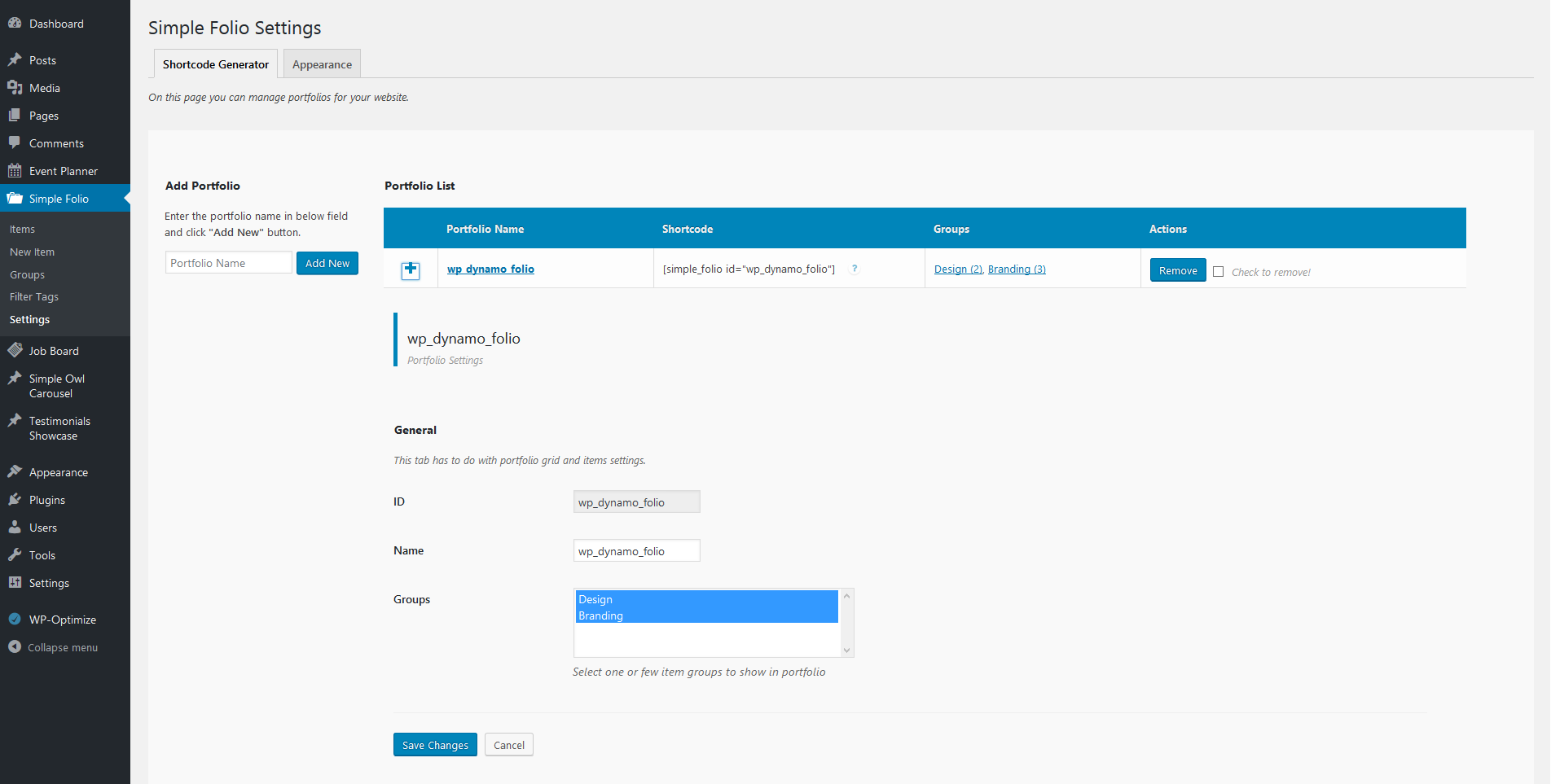Image resolution: width=1551 pixels, height=784 pixels.
Task: Open the Filter Tags submenu item
Action: point(34,296)
